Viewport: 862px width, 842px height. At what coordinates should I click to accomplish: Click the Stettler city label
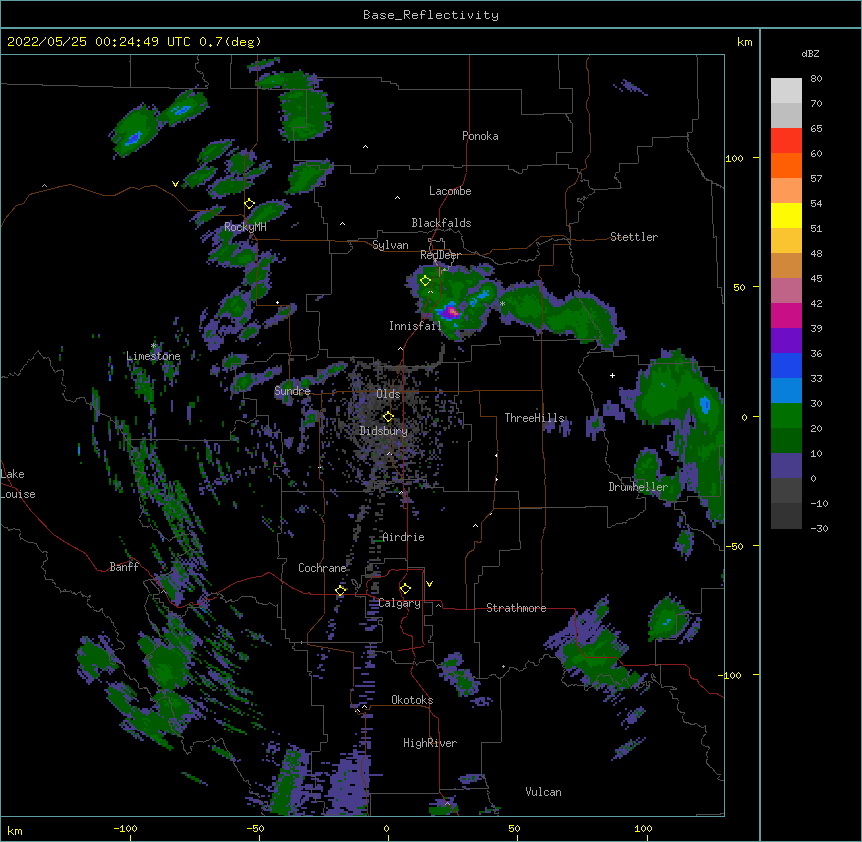click(634, 237)
